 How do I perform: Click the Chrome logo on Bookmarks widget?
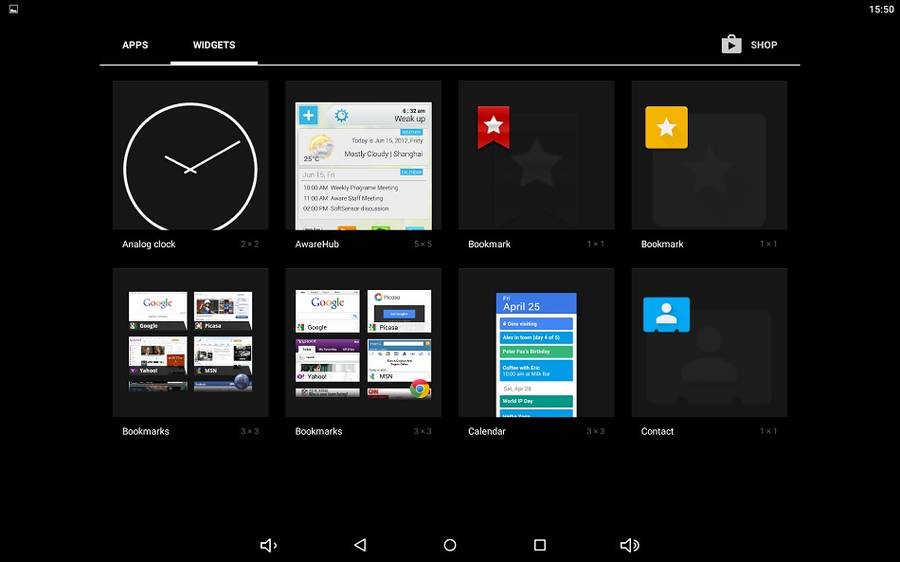[x=420, y=389]
